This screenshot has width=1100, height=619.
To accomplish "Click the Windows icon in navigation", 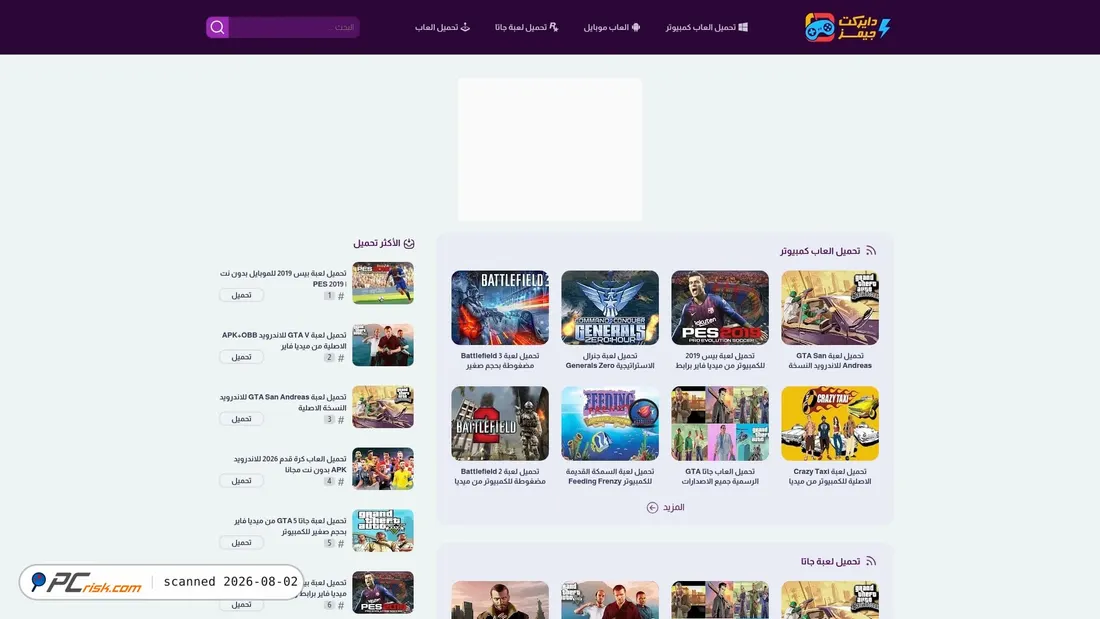I will coord(743,27).
